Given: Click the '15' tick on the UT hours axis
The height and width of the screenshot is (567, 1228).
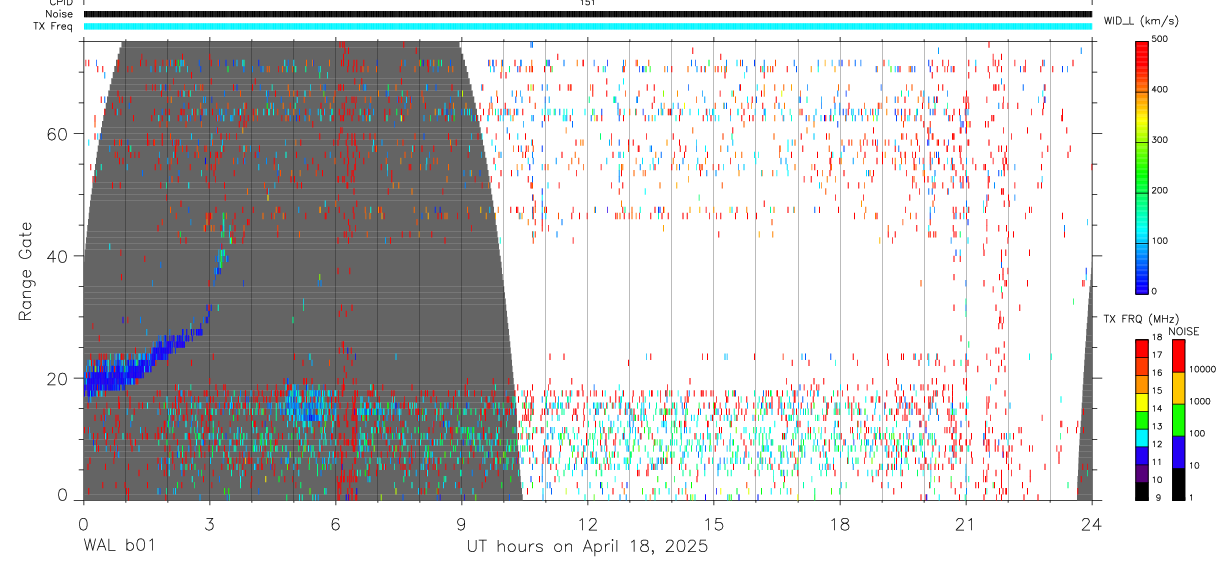Looking at the screenshot, I should point(713,524).
